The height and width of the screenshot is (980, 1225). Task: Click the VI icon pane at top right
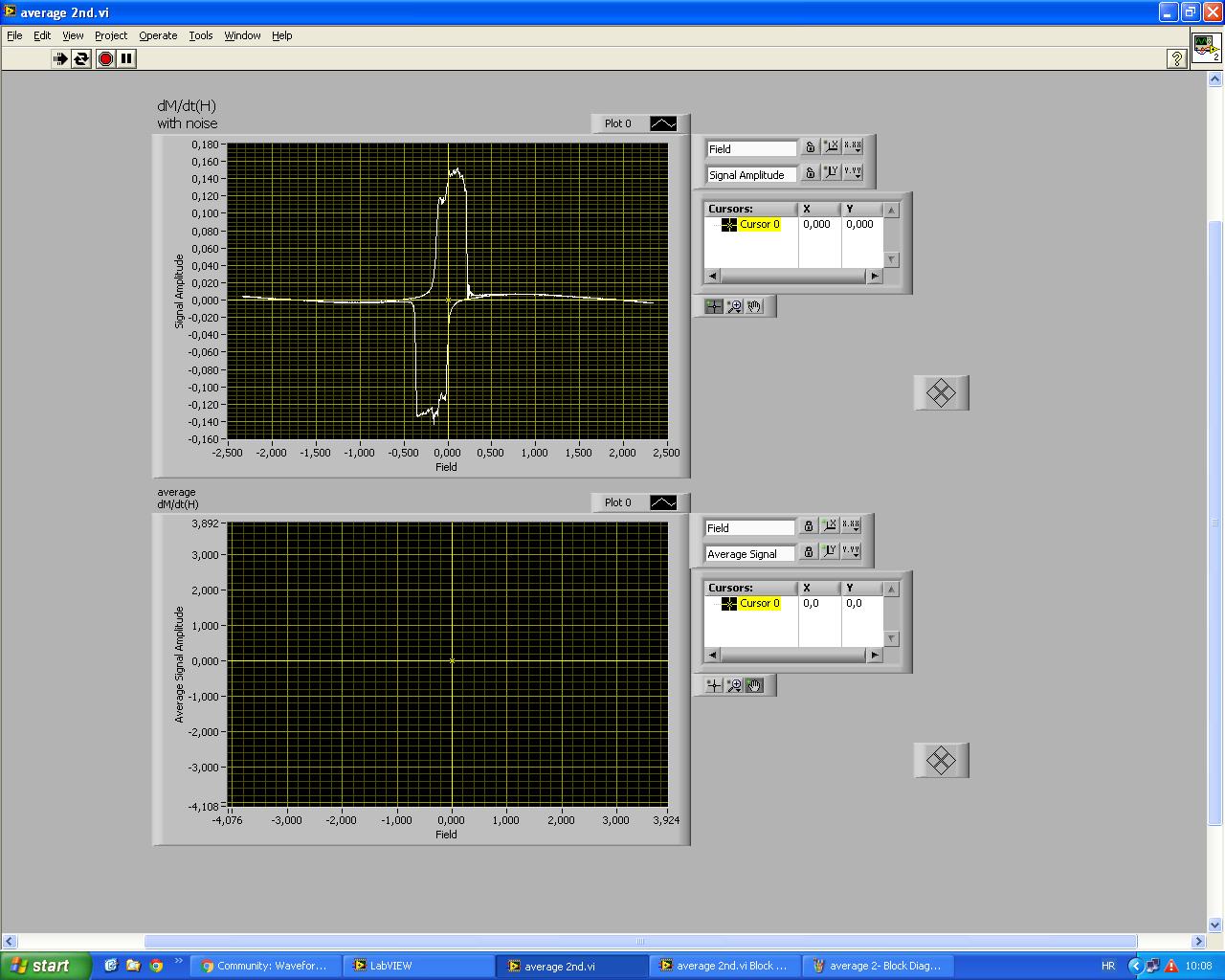(1206, 47)
